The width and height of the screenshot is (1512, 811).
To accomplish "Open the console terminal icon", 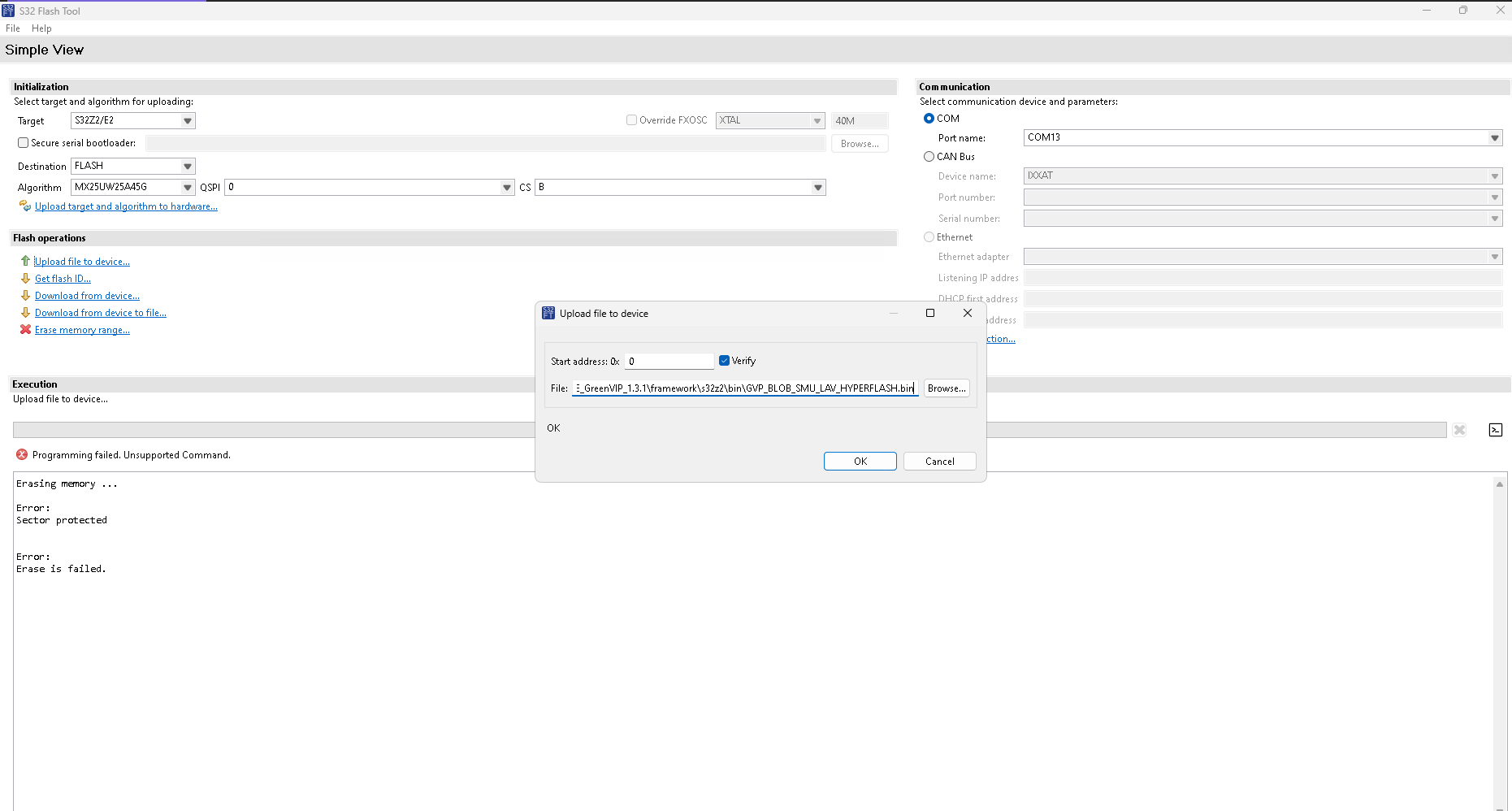I will click(1495, 430).
